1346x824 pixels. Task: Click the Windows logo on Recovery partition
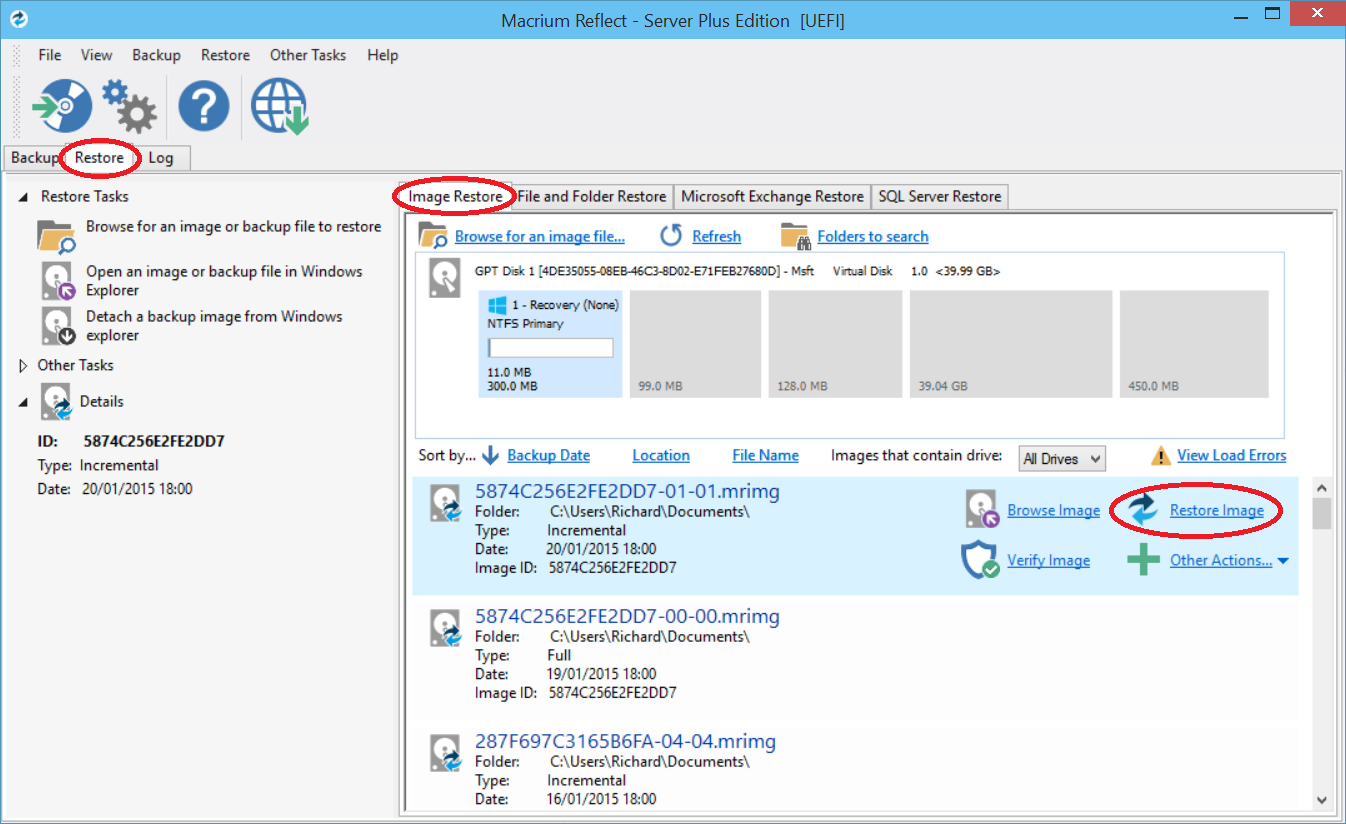coord(497,305)
